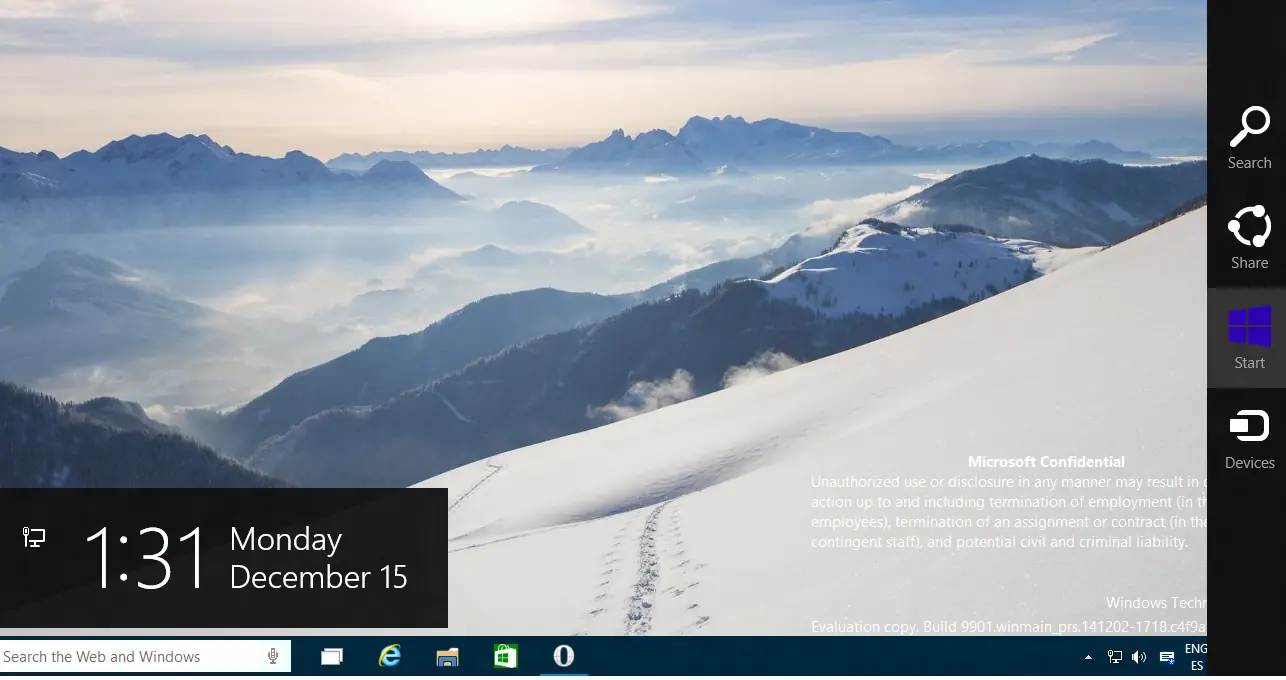
Task: Open File Explorer from the taskbar
Action: pyautogui.click(x=448, y=656)
